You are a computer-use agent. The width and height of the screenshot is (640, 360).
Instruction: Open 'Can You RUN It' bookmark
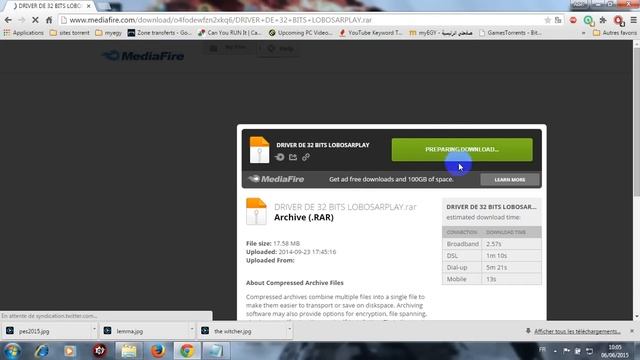click(229, 33)
